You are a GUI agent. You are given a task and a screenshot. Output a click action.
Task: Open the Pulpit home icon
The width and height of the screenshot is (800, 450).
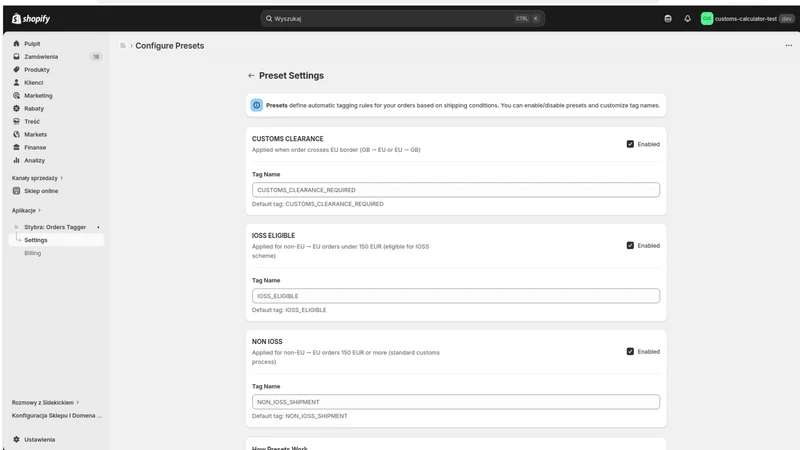(16, 43)
